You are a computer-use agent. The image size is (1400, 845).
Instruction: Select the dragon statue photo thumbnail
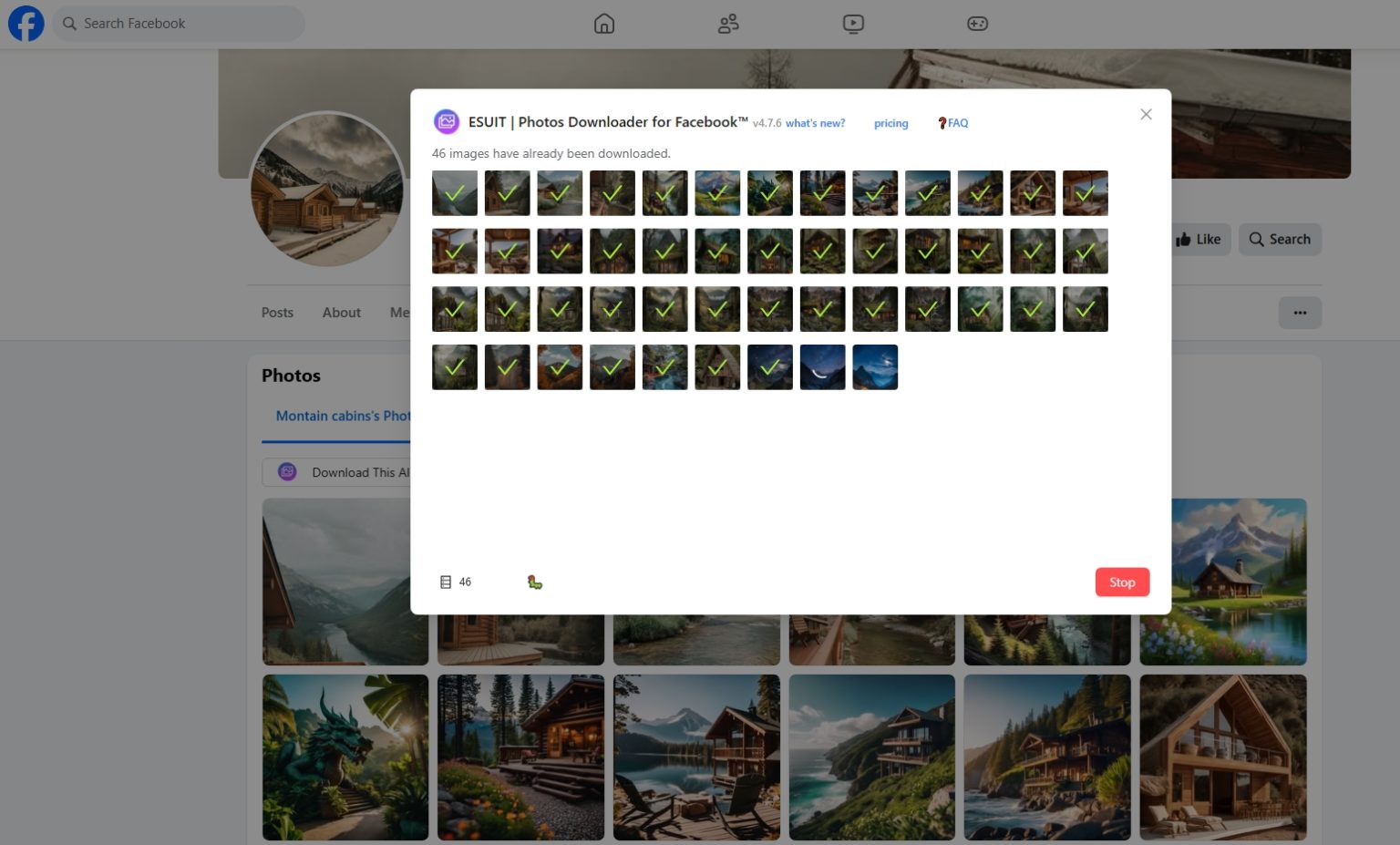click(x=345, y=757)
